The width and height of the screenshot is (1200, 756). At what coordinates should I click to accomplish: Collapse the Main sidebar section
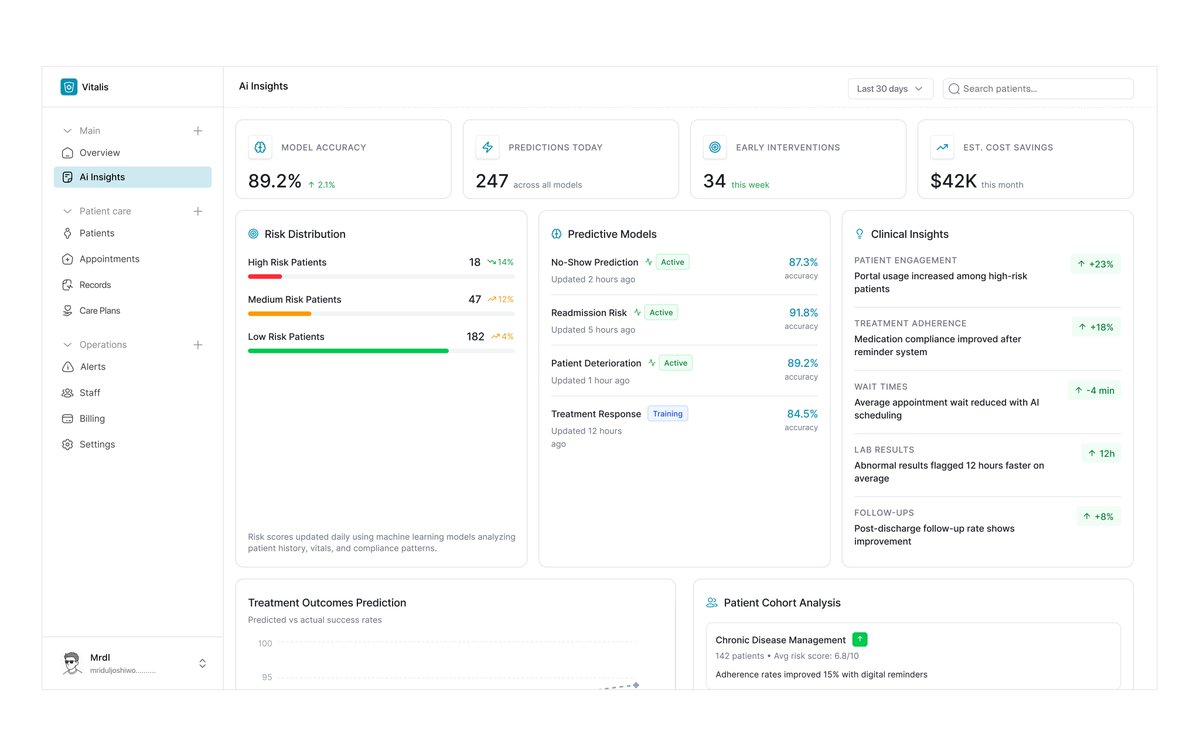click(67, 131)
